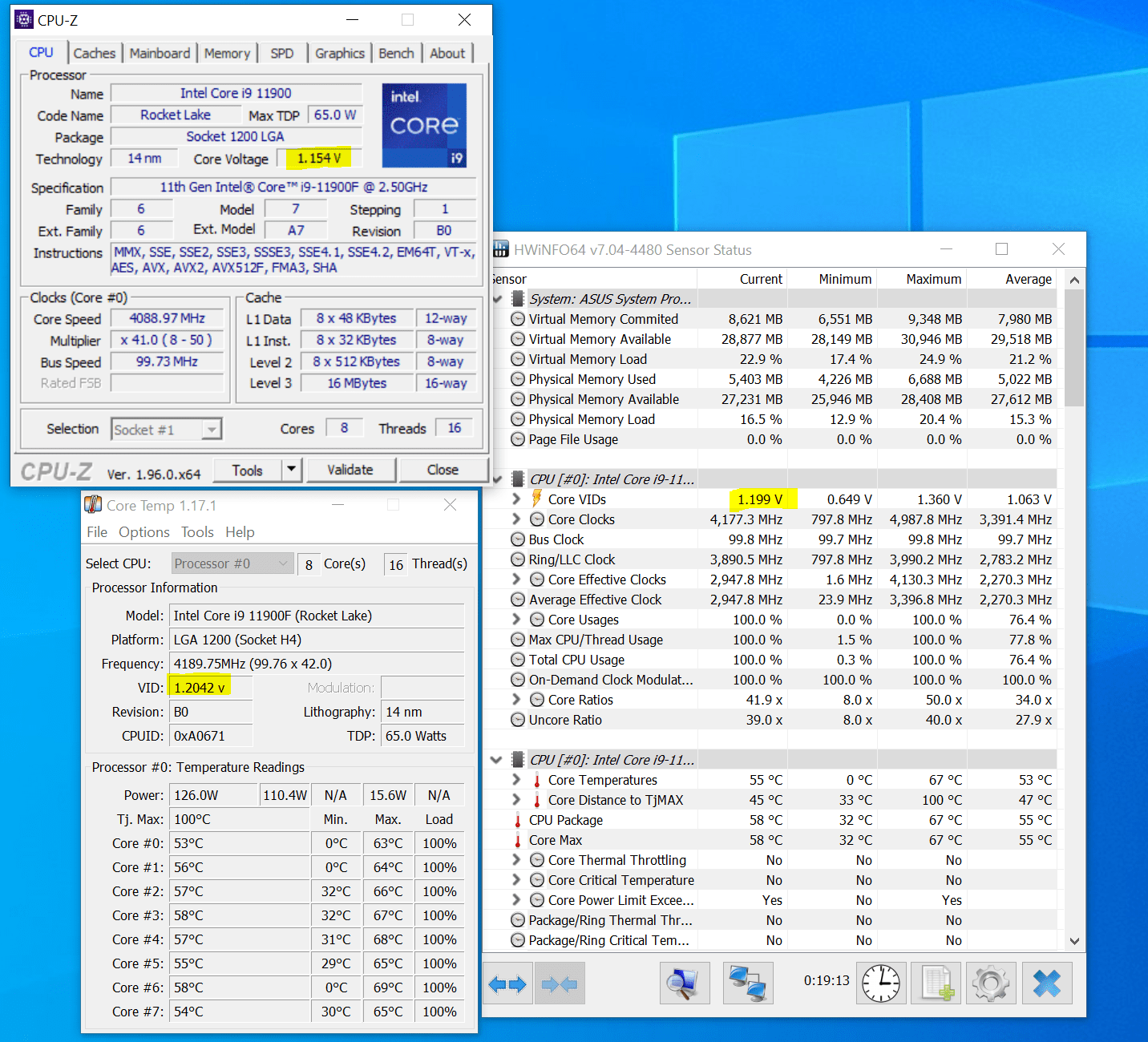The image size is (1148, 1042).
Task: Click the Close button in CPU-Z
Action: click(x=443, y=470)
